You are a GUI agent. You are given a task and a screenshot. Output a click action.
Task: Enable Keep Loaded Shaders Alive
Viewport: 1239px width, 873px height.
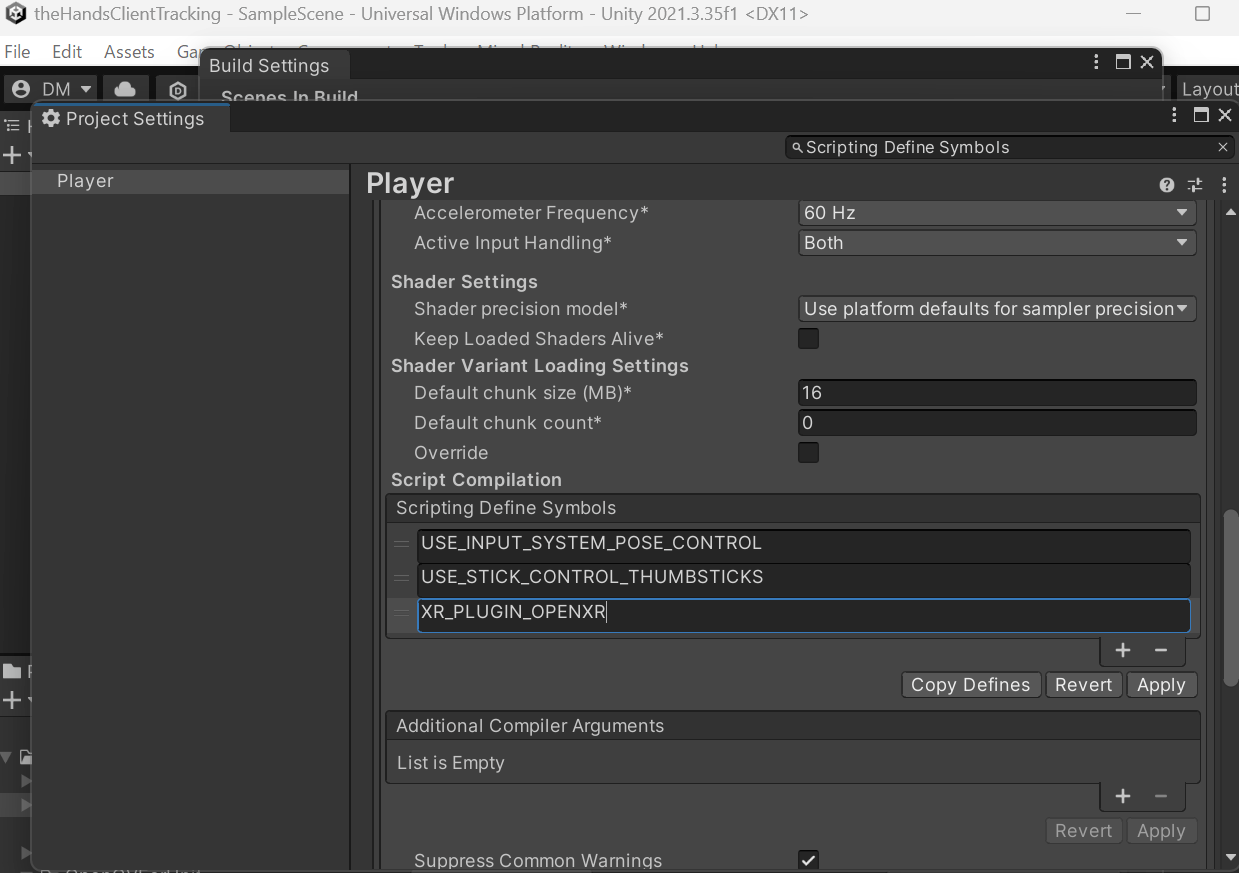(x=808, y=338)
